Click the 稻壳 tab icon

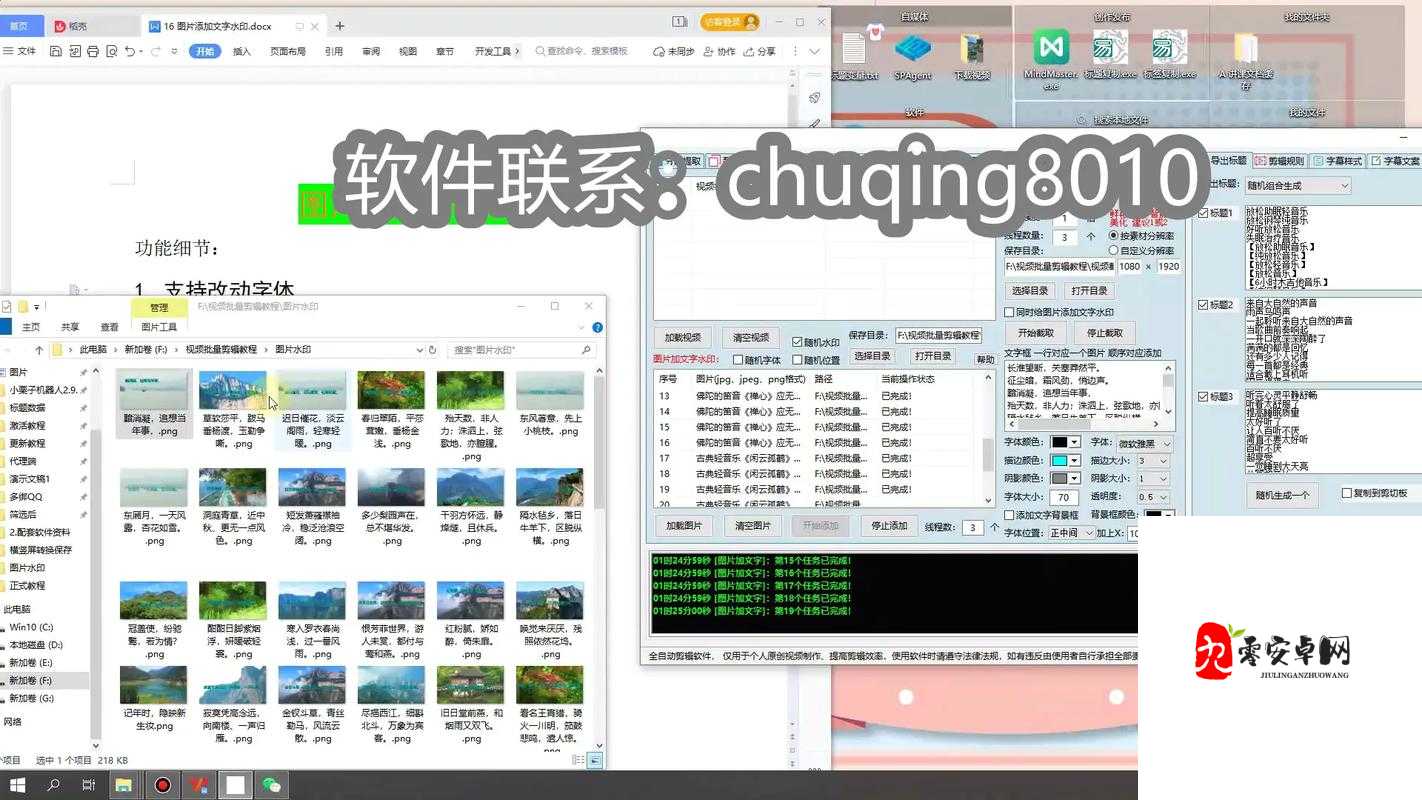click(x=61, y=26)
